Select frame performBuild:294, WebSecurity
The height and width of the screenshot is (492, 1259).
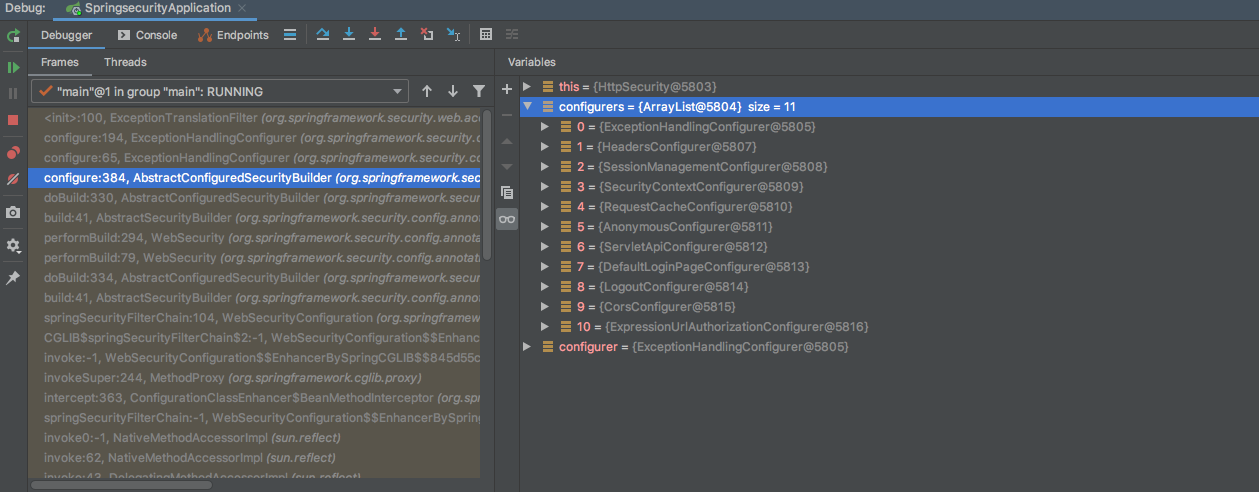(x=255, y=238)
